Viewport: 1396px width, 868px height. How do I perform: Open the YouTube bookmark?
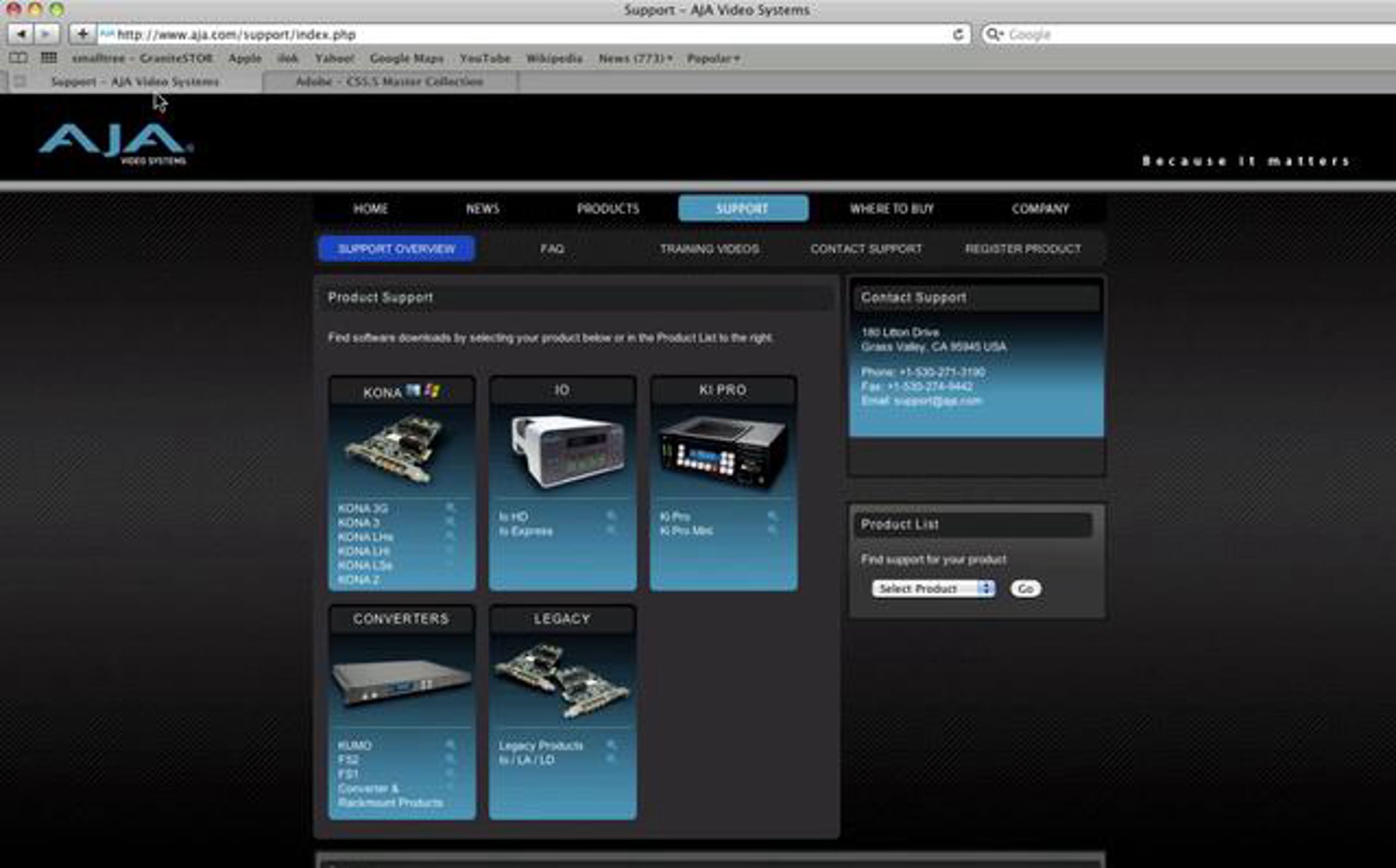(485, 58)
